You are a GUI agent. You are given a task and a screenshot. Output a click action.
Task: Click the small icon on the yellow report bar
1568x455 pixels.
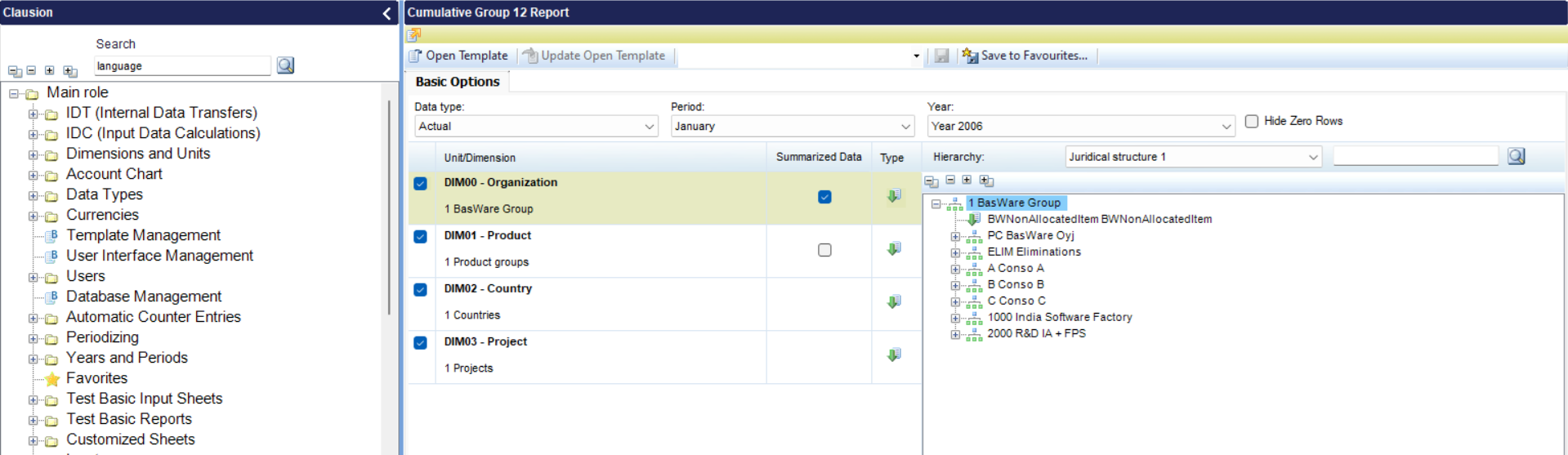coord(414,34)
